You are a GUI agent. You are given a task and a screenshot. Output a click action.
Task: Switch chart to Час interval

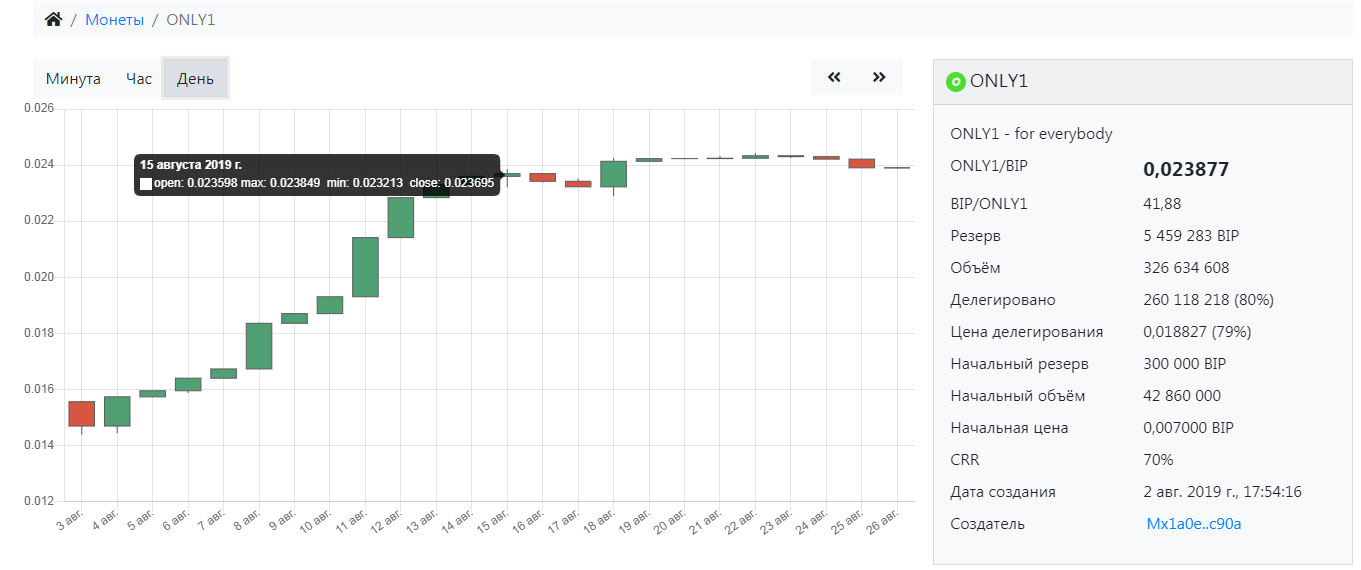[139, 79]
